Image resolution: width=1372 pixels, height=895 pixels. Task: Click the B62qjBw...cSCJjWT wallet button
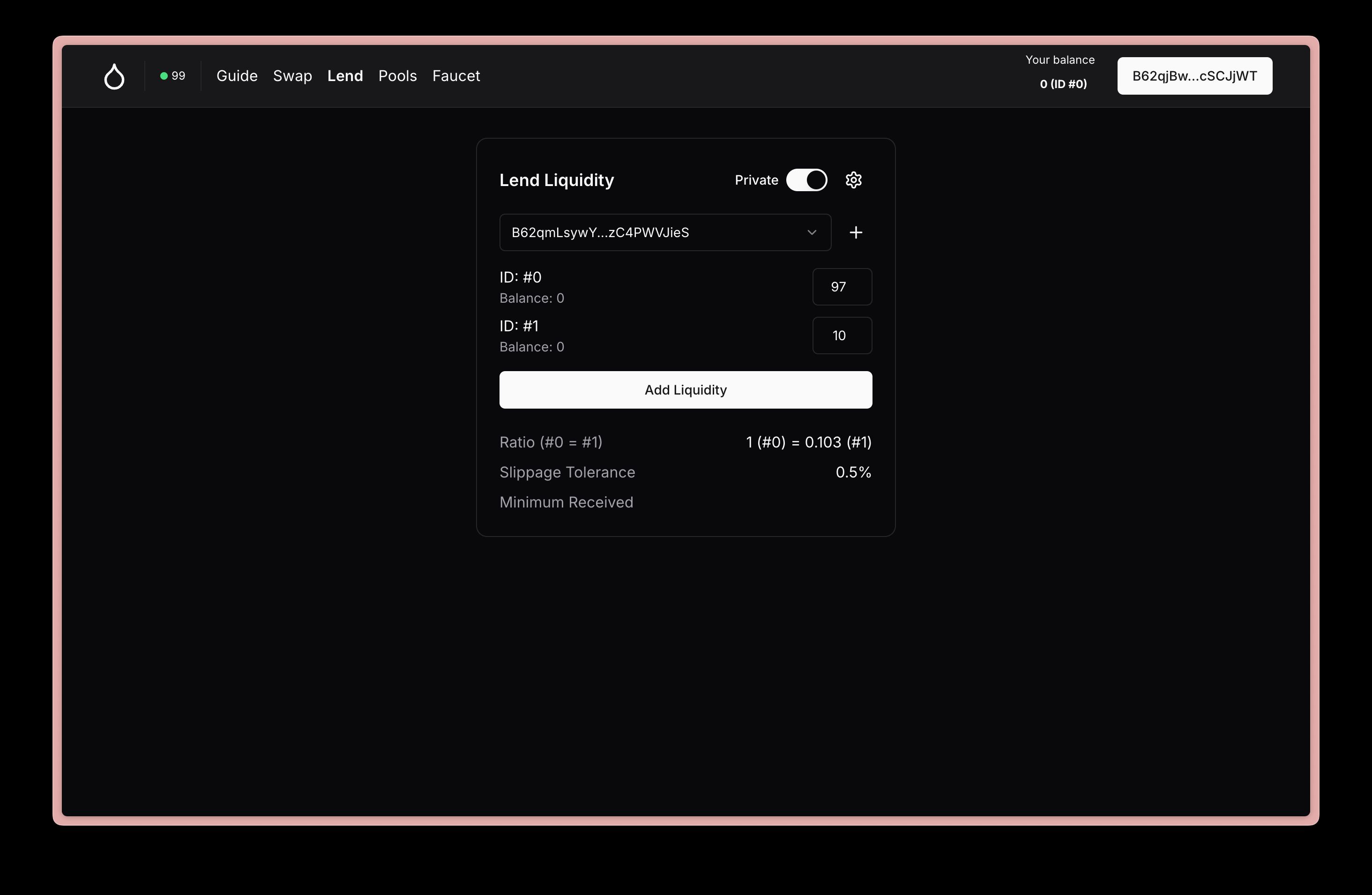[x=1194, y=76]
